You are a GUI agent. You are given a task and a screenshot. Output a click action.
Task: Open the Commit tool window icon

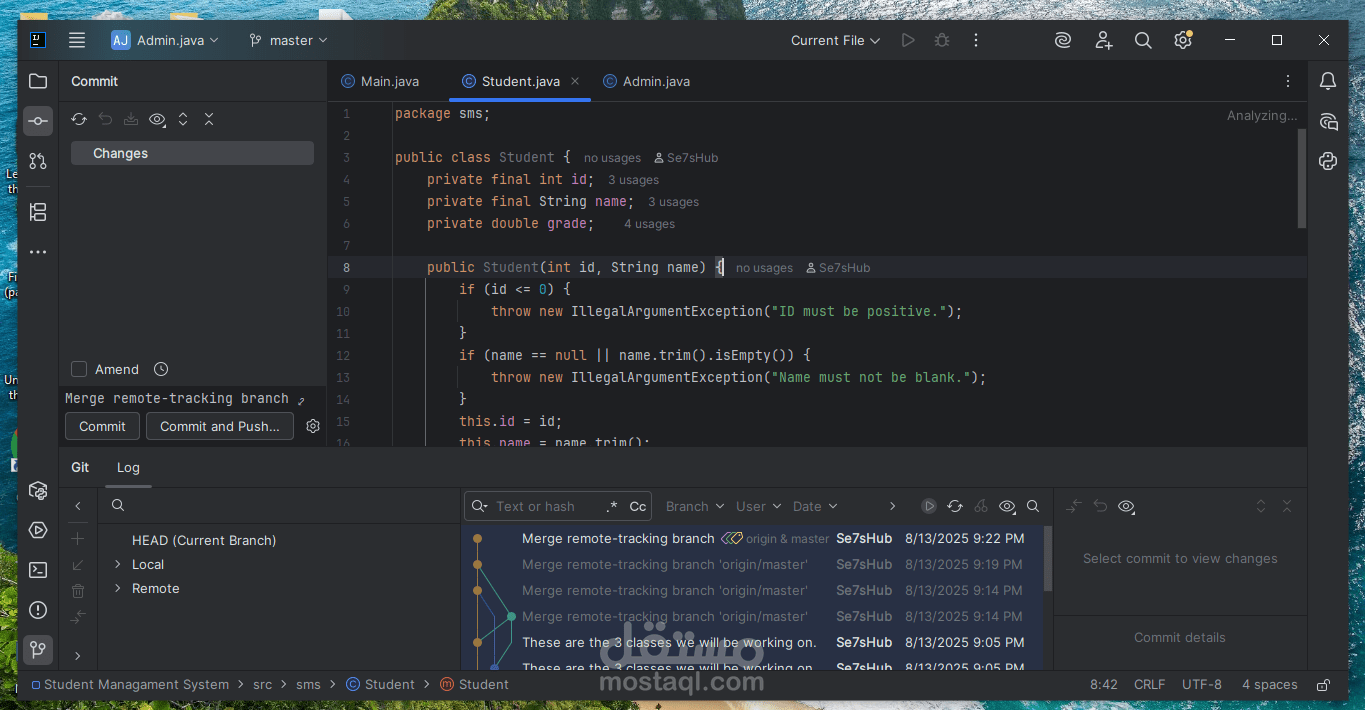pyautogui.click(x=38, y=121)
